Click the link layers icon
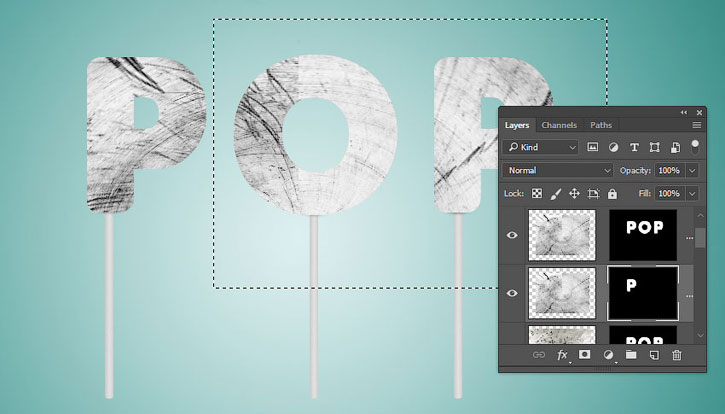Image resolution: width=725 pixels, height=414 pixels. (x=539, y=355)
